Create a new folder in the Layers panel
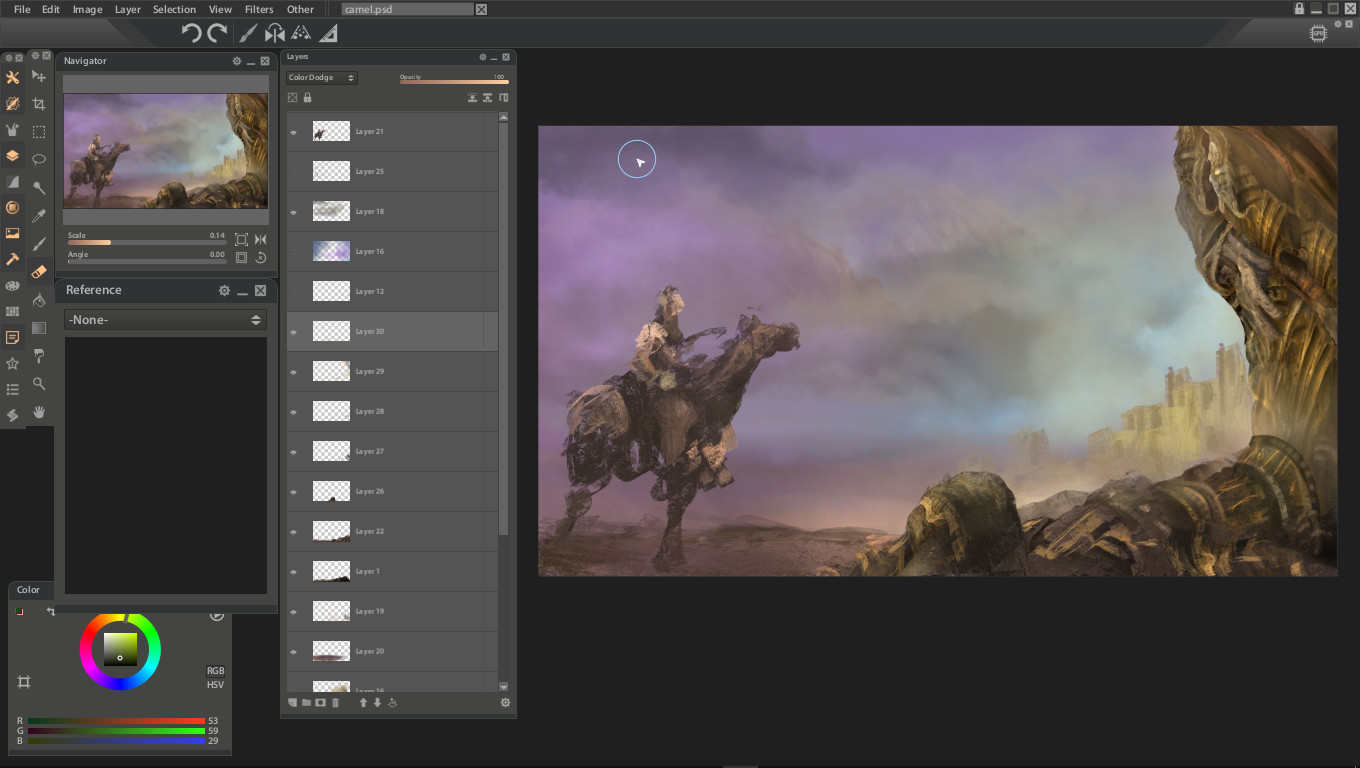This screenshot has height=768, width=1360. (307, 703)
